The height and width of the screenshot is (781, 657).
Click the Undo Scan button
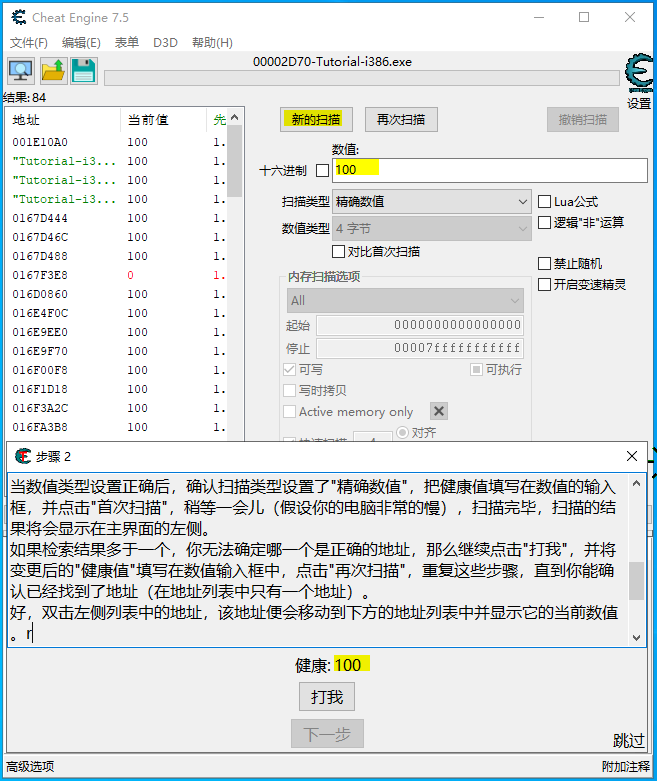tap(582, 120)
